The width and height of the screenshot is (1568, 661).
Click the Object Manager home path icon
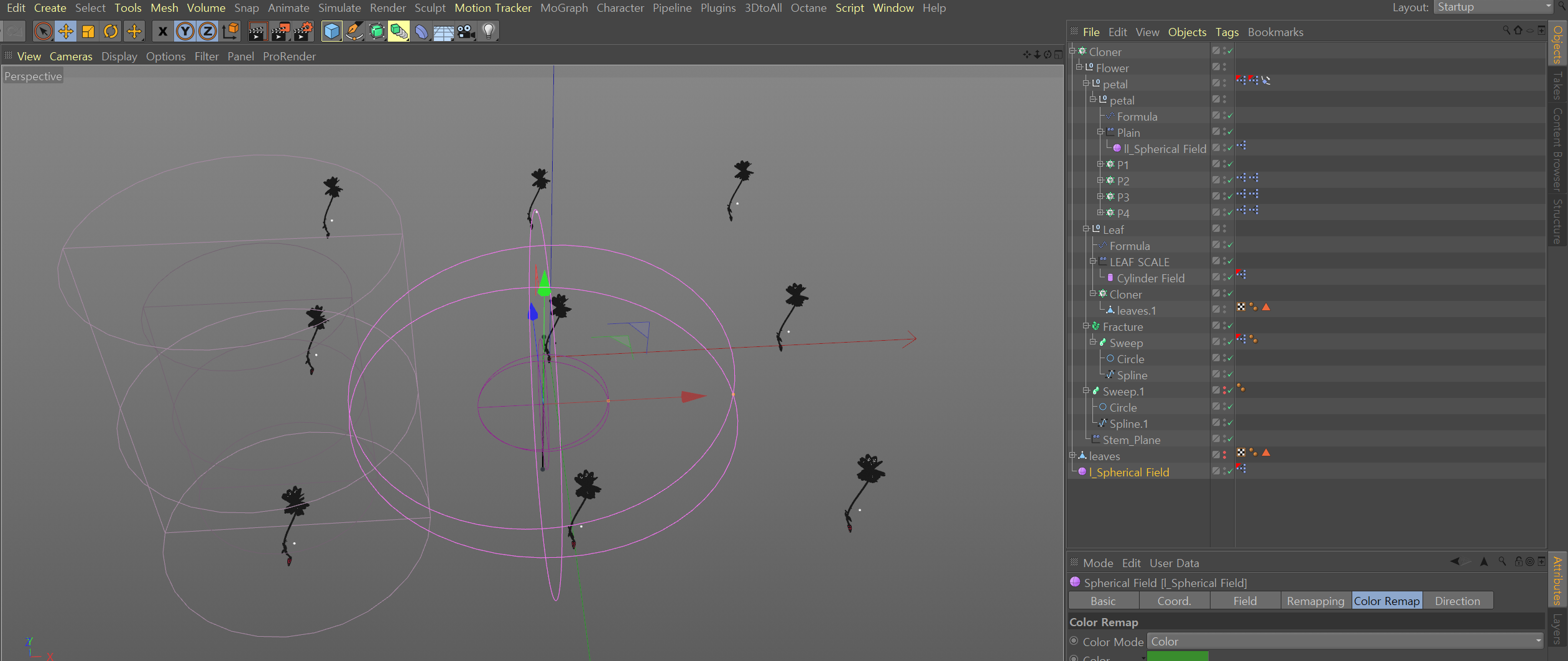click(1518, 30)
